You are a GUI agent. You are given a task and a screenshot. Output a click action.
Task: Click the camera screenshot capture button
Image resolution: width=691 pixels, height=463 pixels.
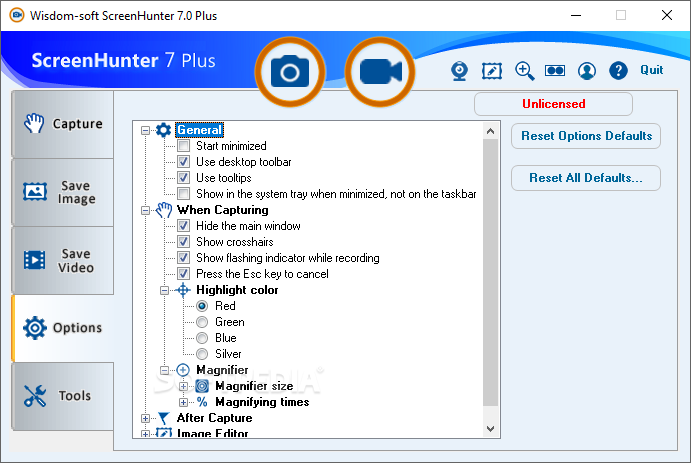(x=290, y=72)
